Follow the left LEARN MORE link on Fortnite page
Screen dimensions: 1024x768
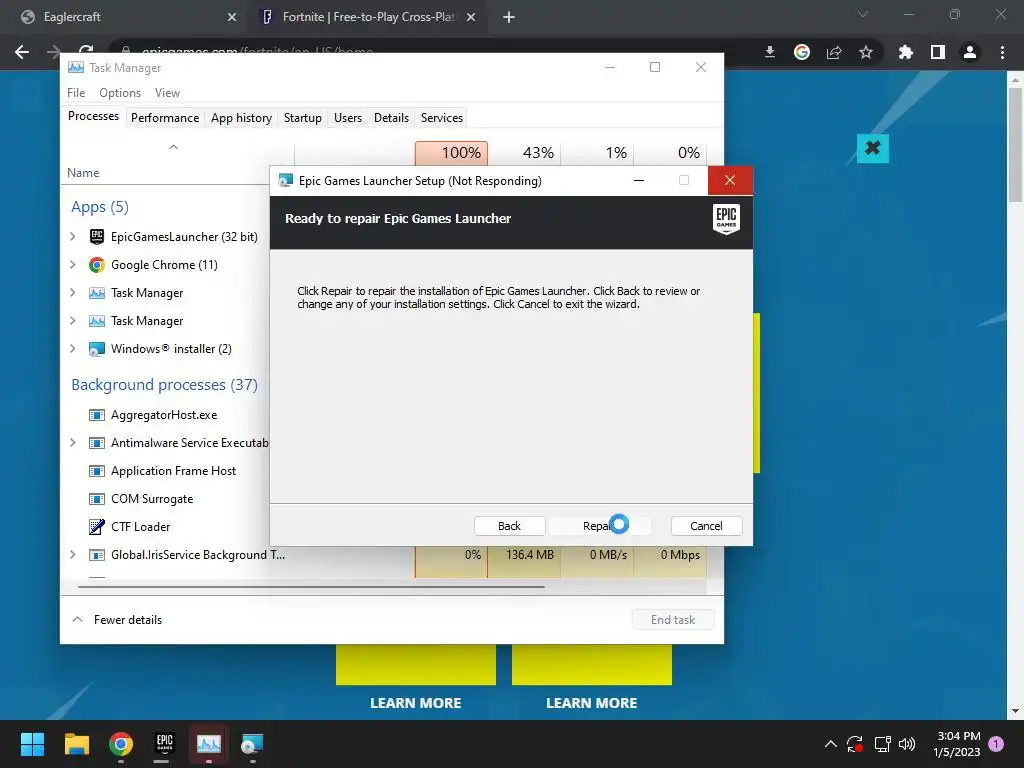point(415,703)
